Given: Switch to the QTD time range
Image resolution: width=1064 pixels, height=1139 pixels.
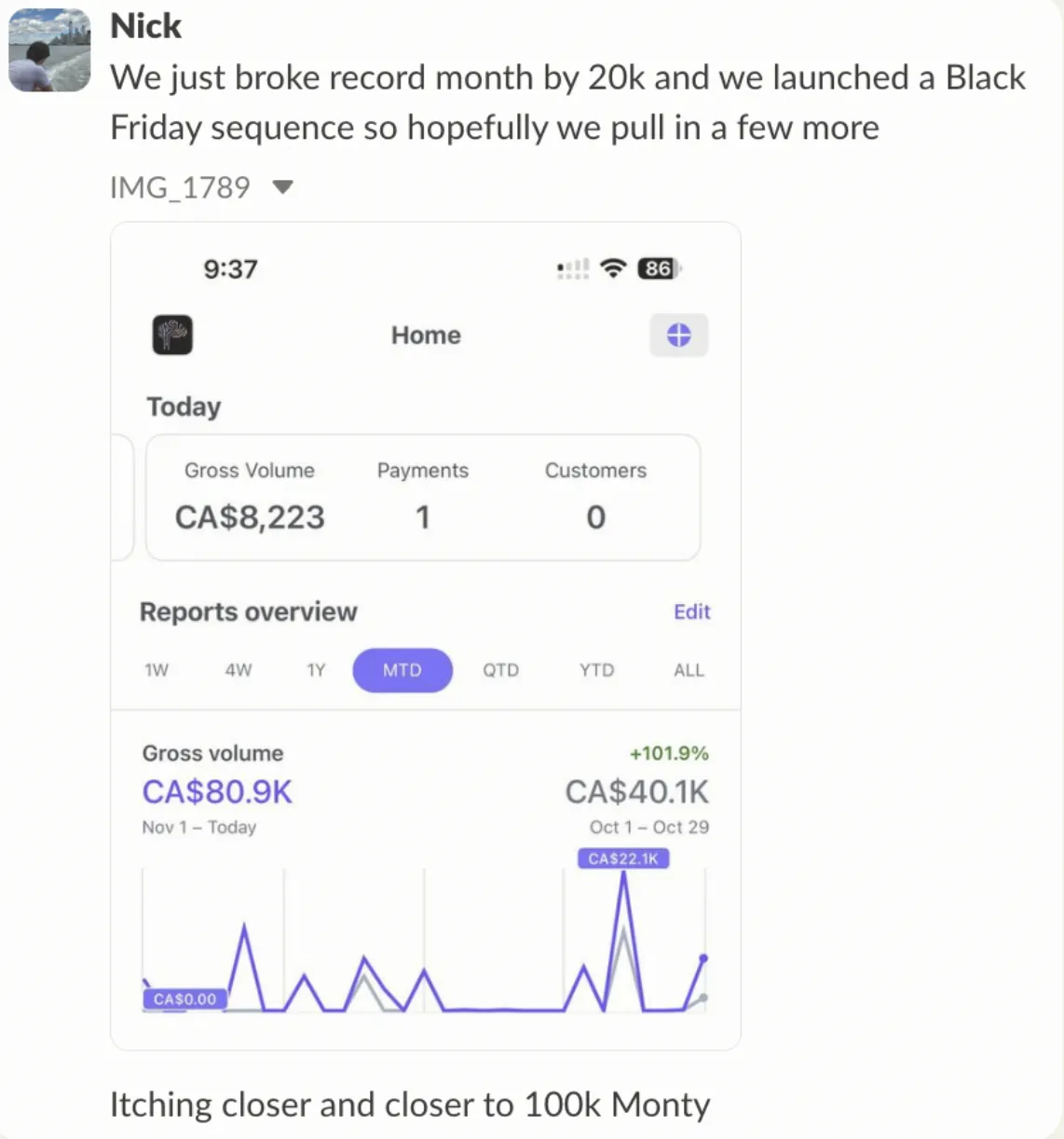Looking at the screenshot, I should pyautogui.click(x=500, y=670).
